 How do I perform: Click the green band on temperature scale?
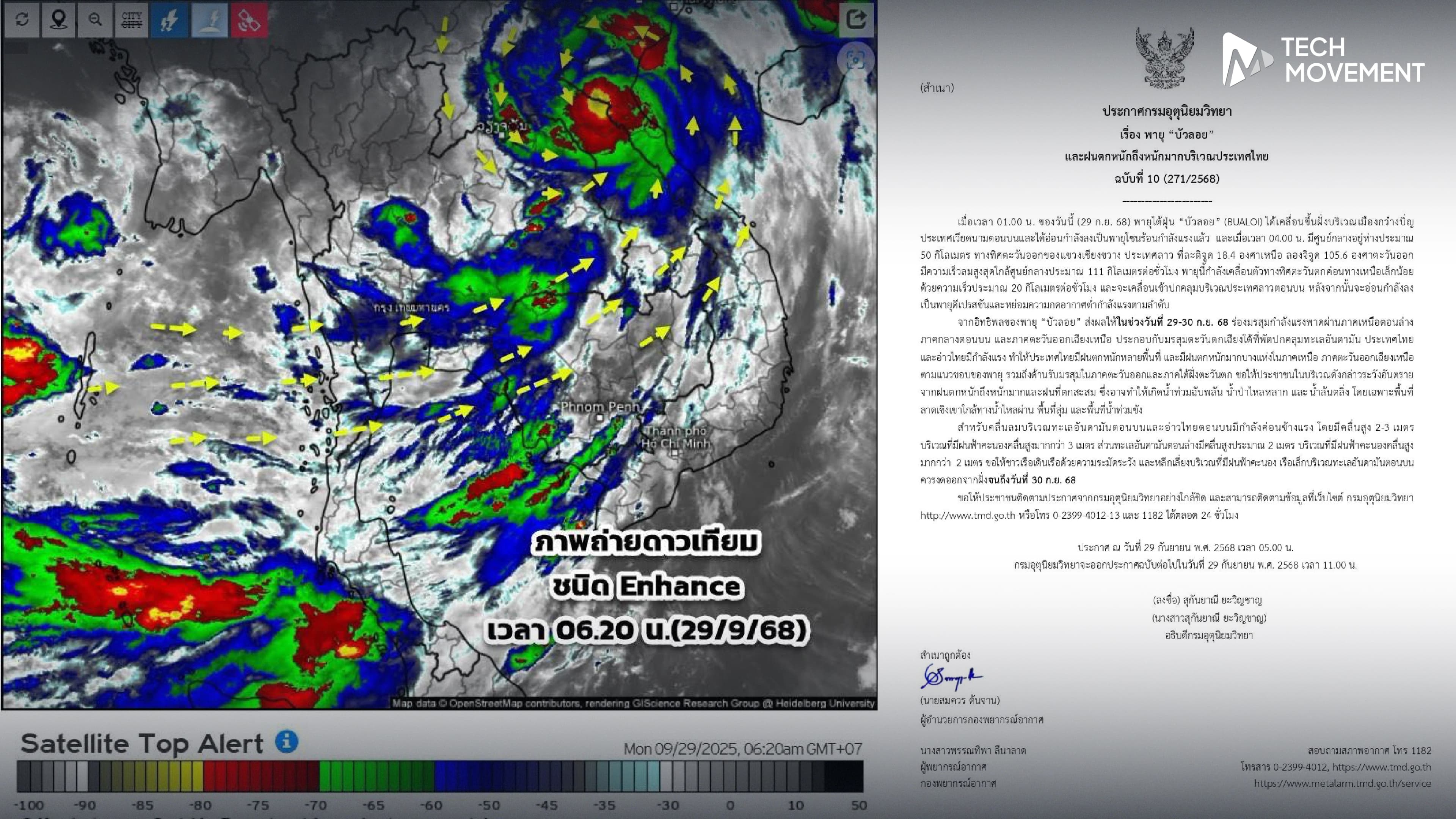376,776
